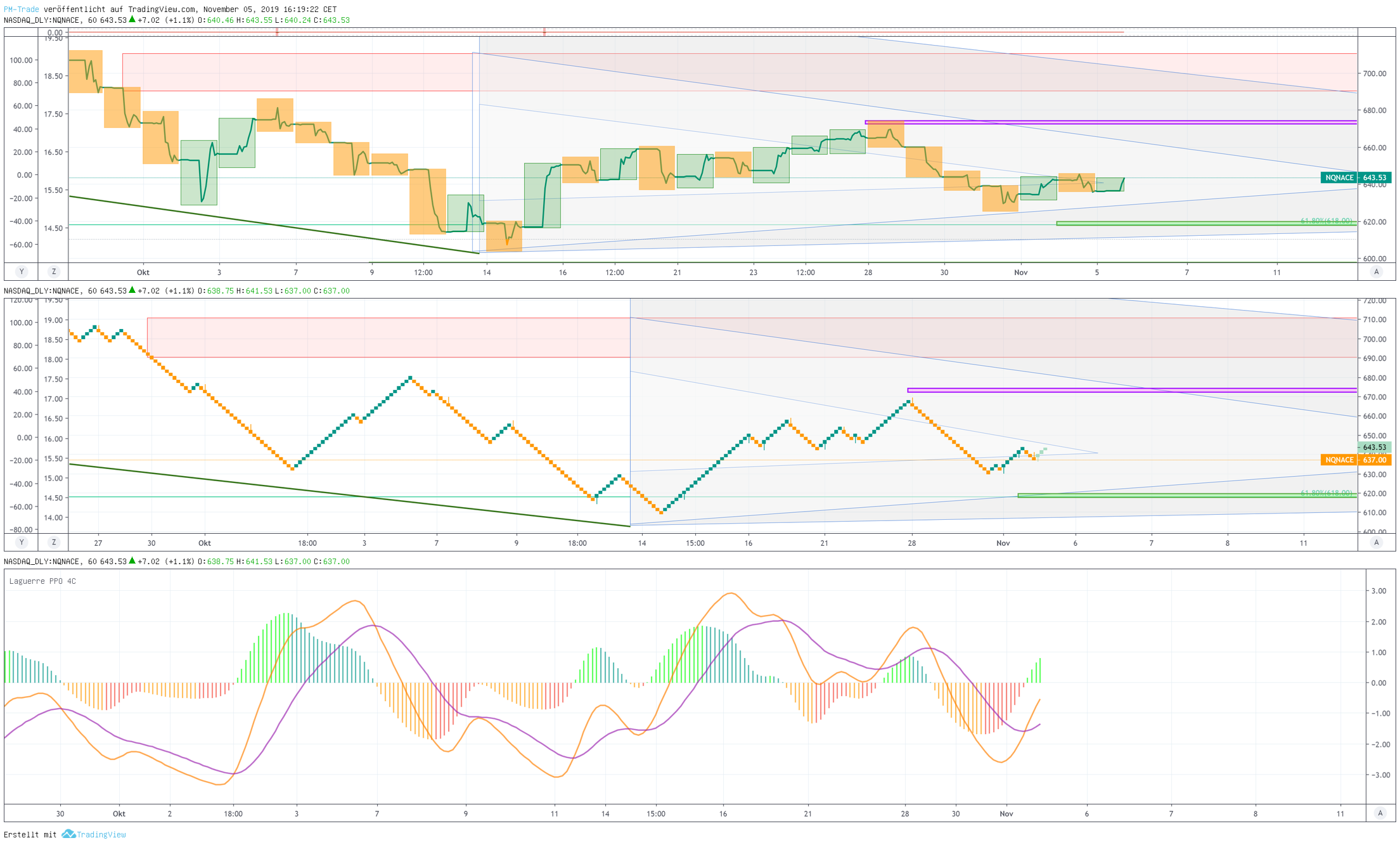This screenshot has height=845, width=1400.
Task: Toggle the Z scale button on top chart
Action: 54,272
